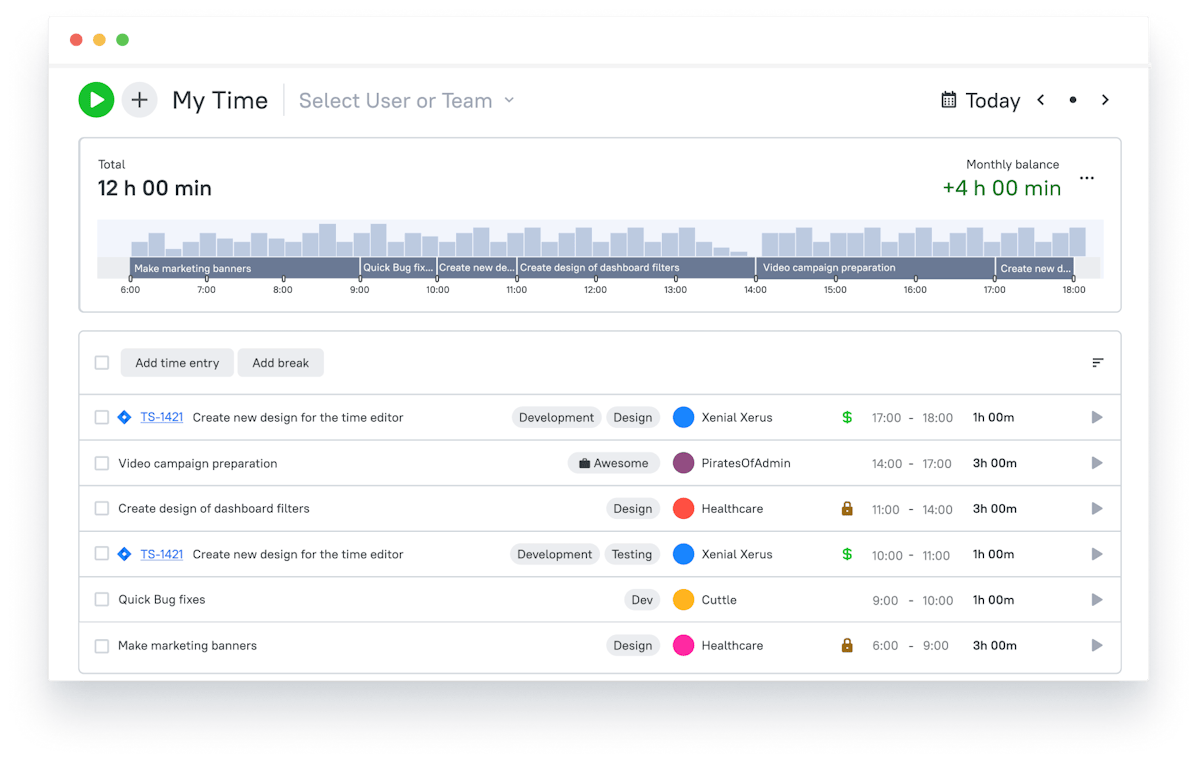The height and width of the screenshot is (762, 1200).
Task: Check the Make marketing banners checkbox
Action: 102,646
